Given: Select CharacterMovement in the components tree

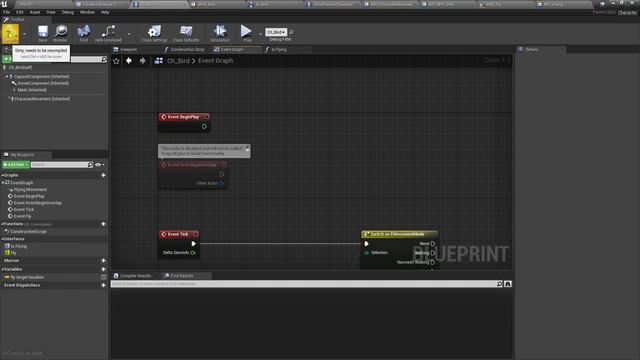Looking at the screenshot, I should pos(42,99).
